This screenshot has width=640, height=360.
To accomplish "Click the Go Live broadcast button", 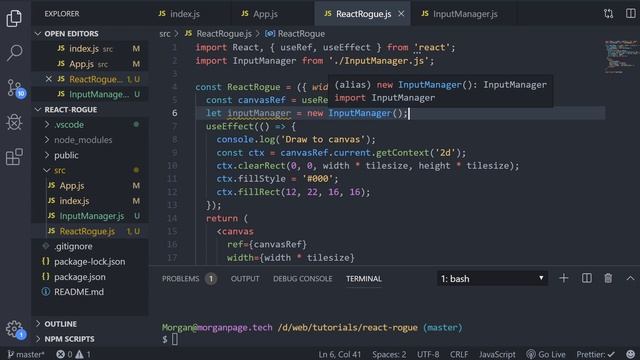I will [x=546, y=354].
